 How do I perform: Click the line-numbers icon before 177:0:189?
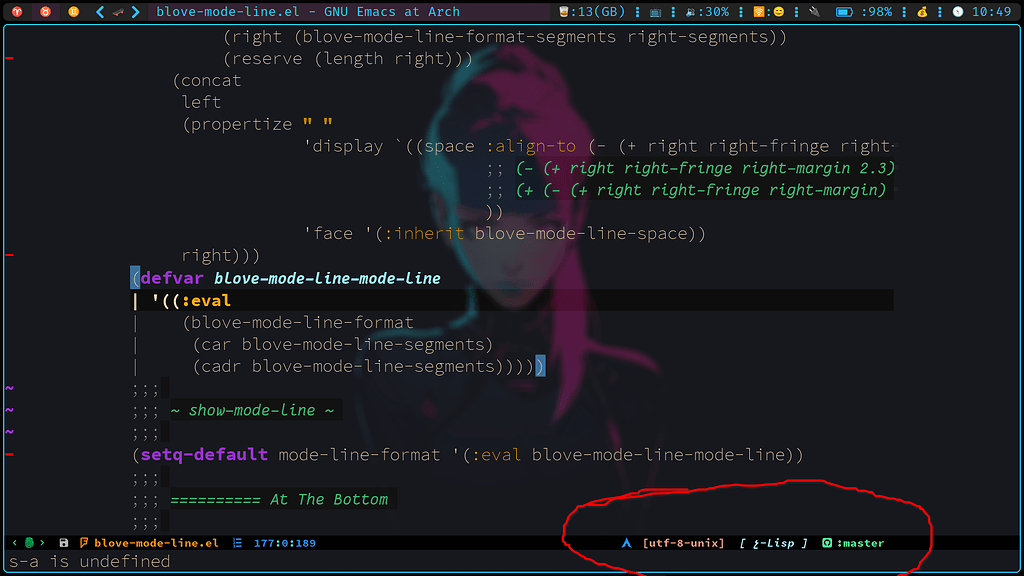pyautogui.click(x=237, y=543)
